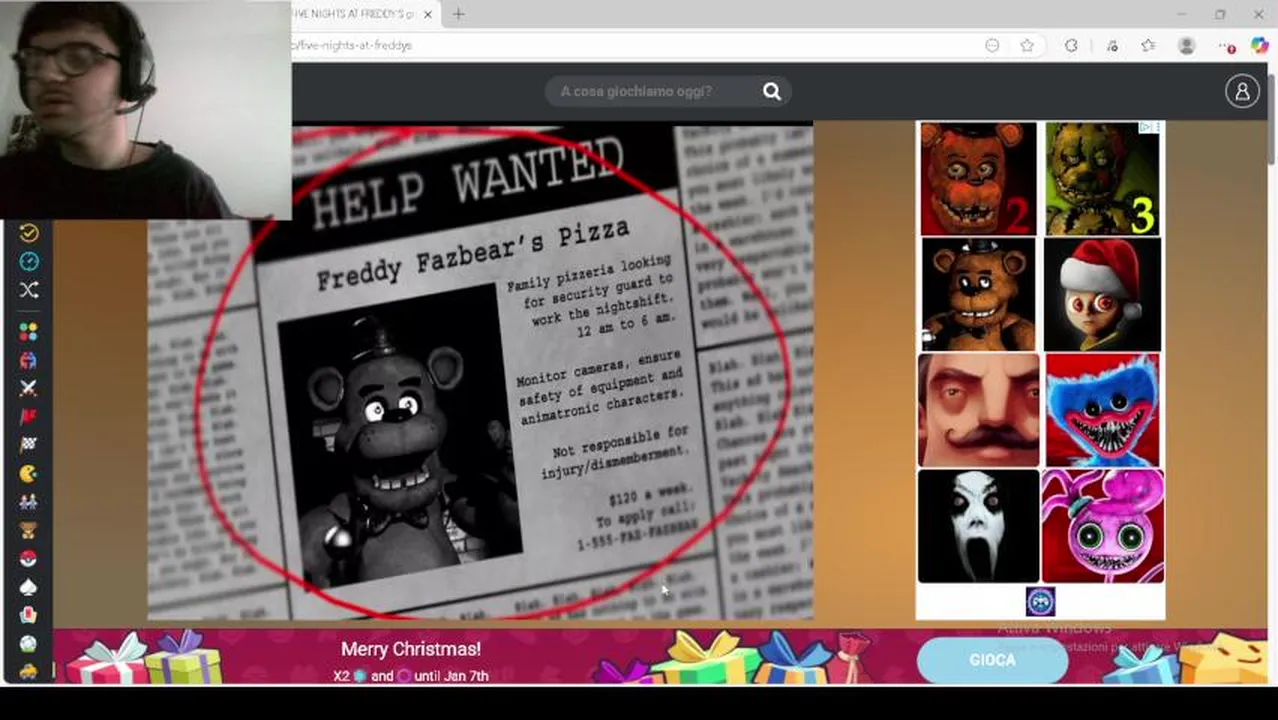Click the Help Wanted game preview image
The image size is (1278, 720).
pyautogui.click(x=480, y=371)
